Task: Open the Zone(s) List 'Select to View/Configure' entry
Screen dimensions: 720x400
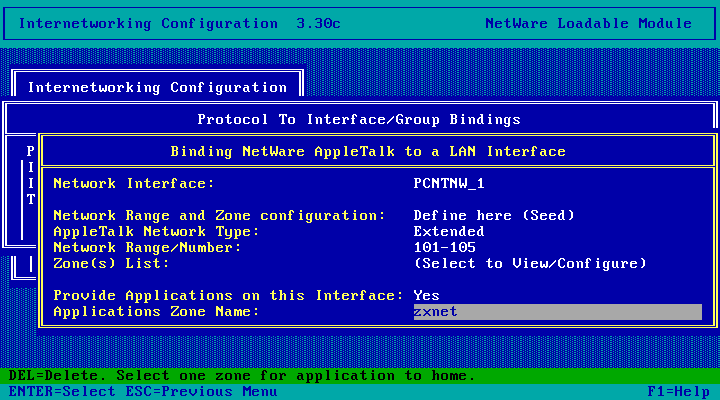Action: [x=530, y=264]
